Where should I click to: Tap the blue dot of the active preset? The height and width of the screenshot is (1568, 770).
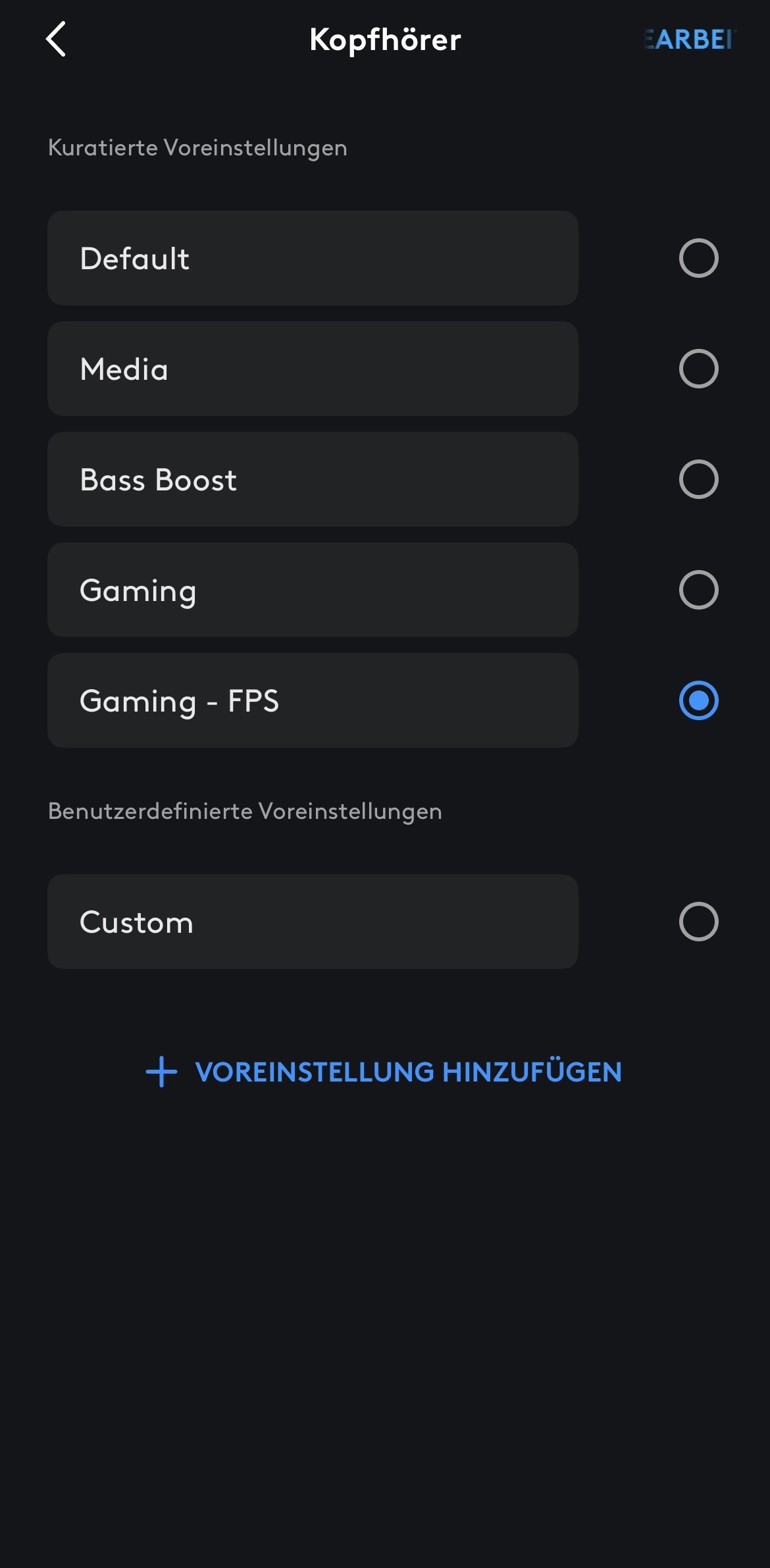click(698, 700)
